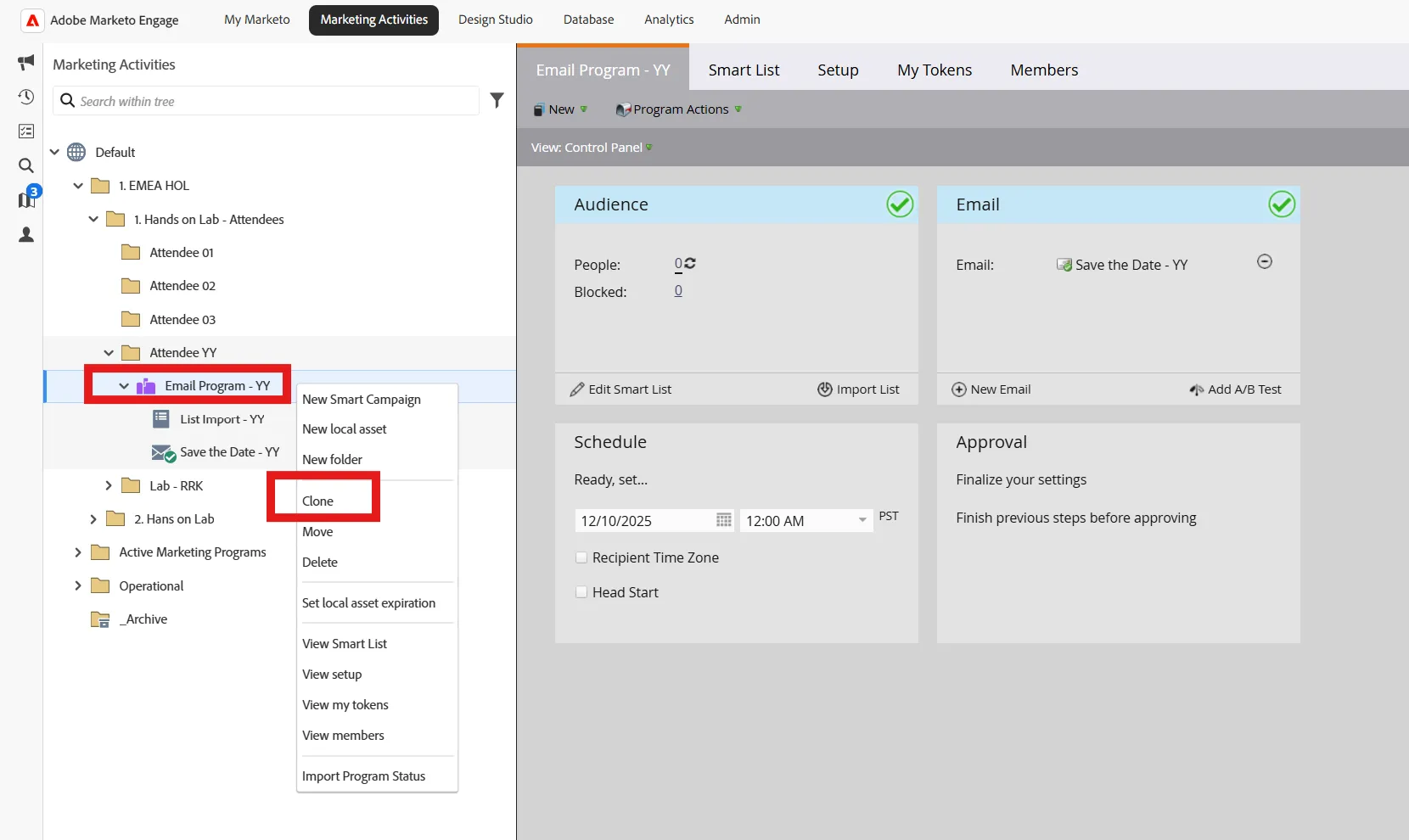Click New Email button

[x=991, y=389]
